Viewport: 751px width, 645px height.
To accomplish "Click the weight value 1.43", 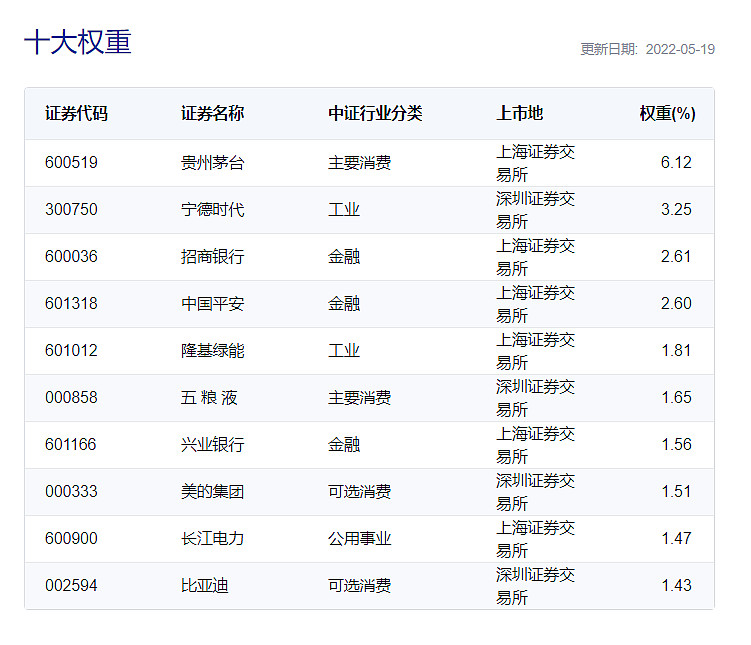I will (676, 585).
